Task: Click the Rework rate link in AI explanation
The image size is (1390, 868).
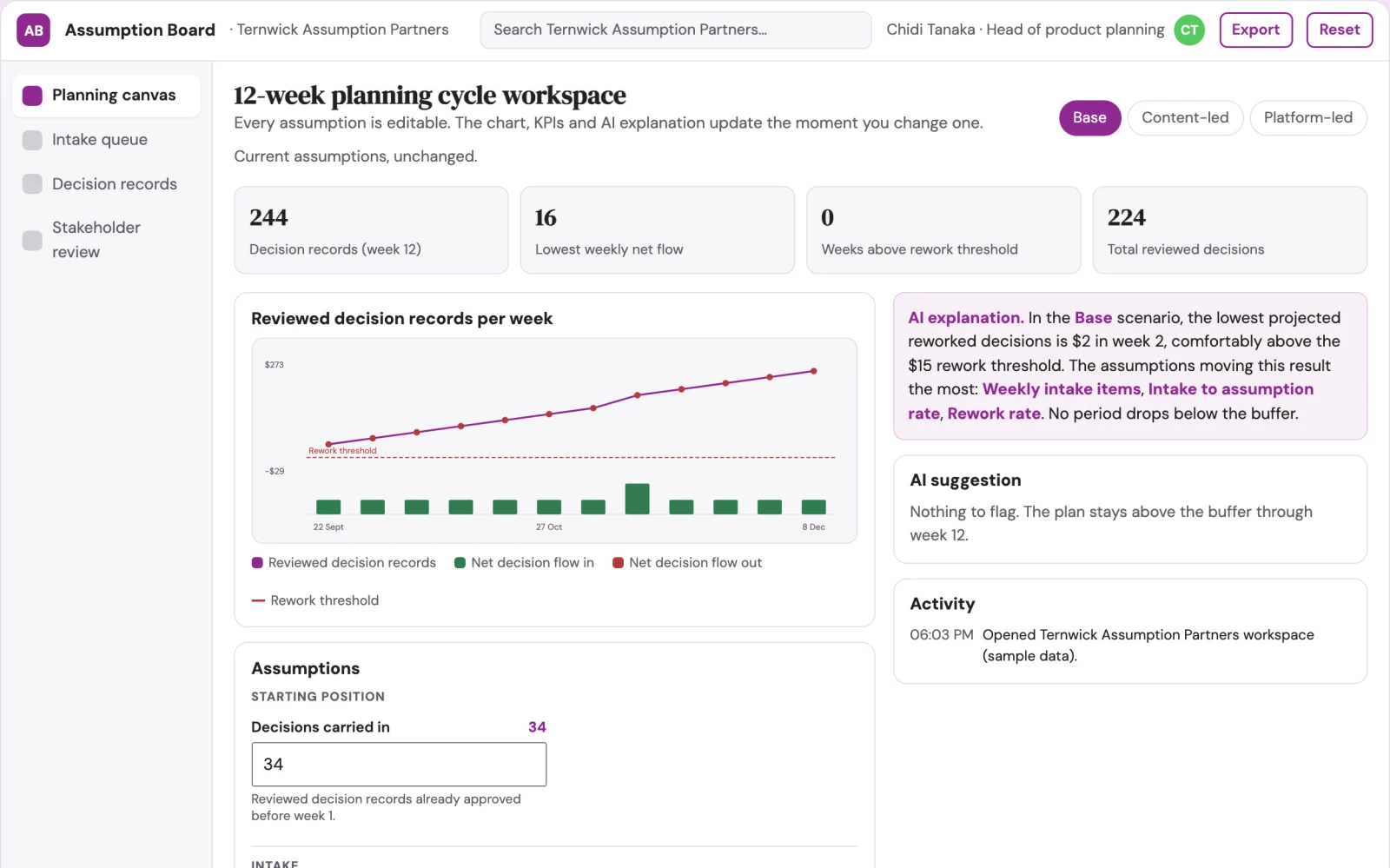Action: point(994,414)
